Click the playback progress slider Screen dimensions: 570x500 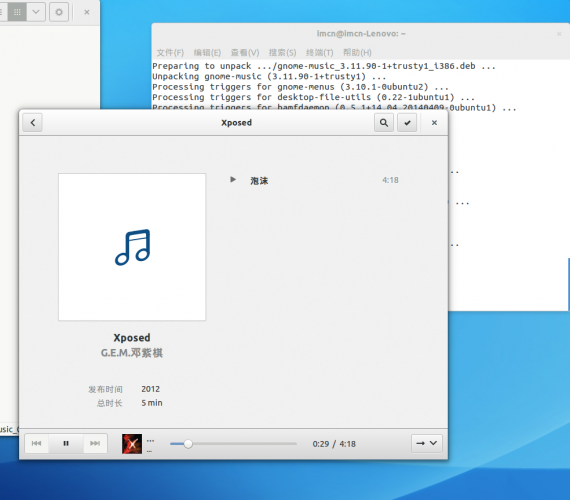[x=233, y=444]
